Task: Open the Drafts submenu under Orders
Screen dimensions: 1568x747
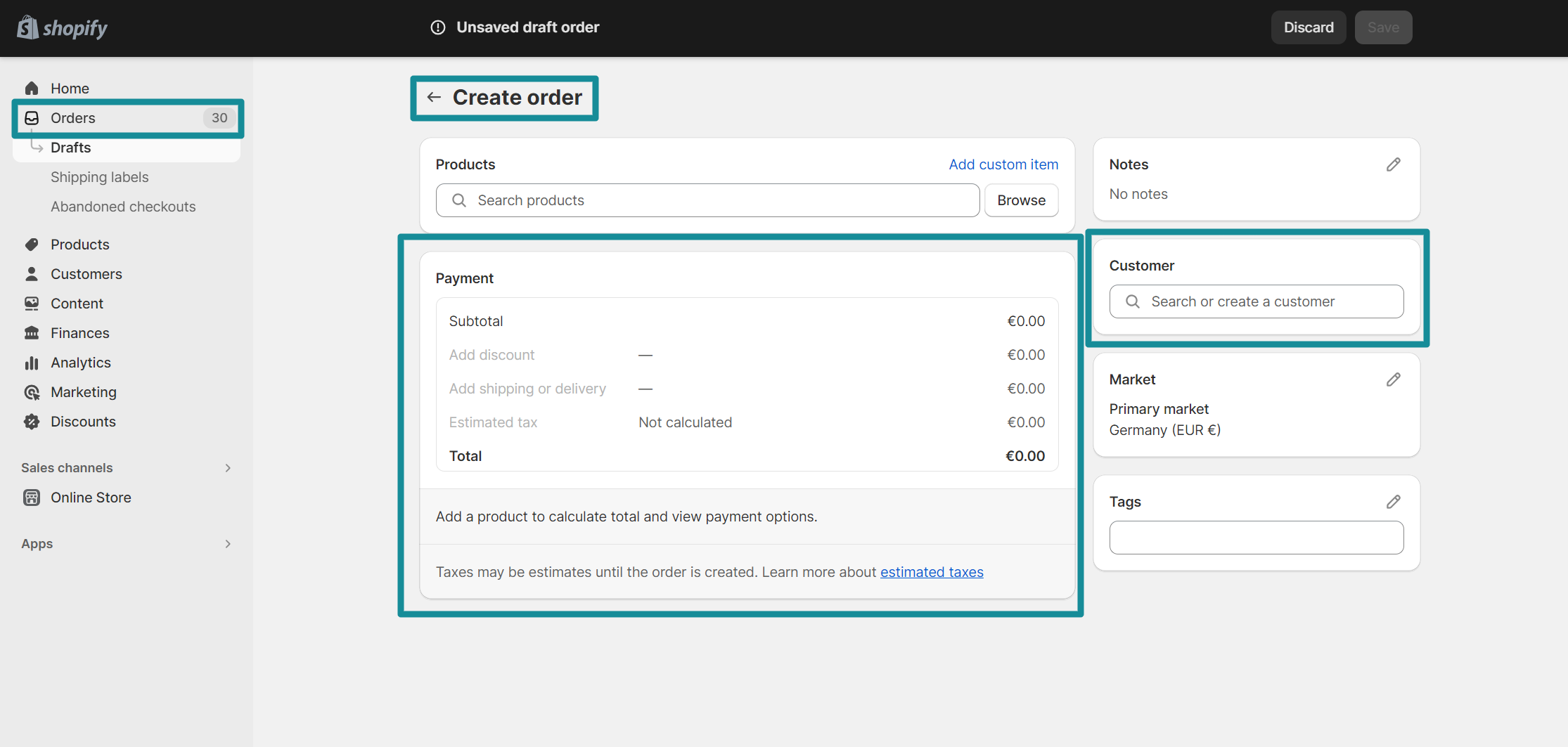Action: [x=70, y=147]
